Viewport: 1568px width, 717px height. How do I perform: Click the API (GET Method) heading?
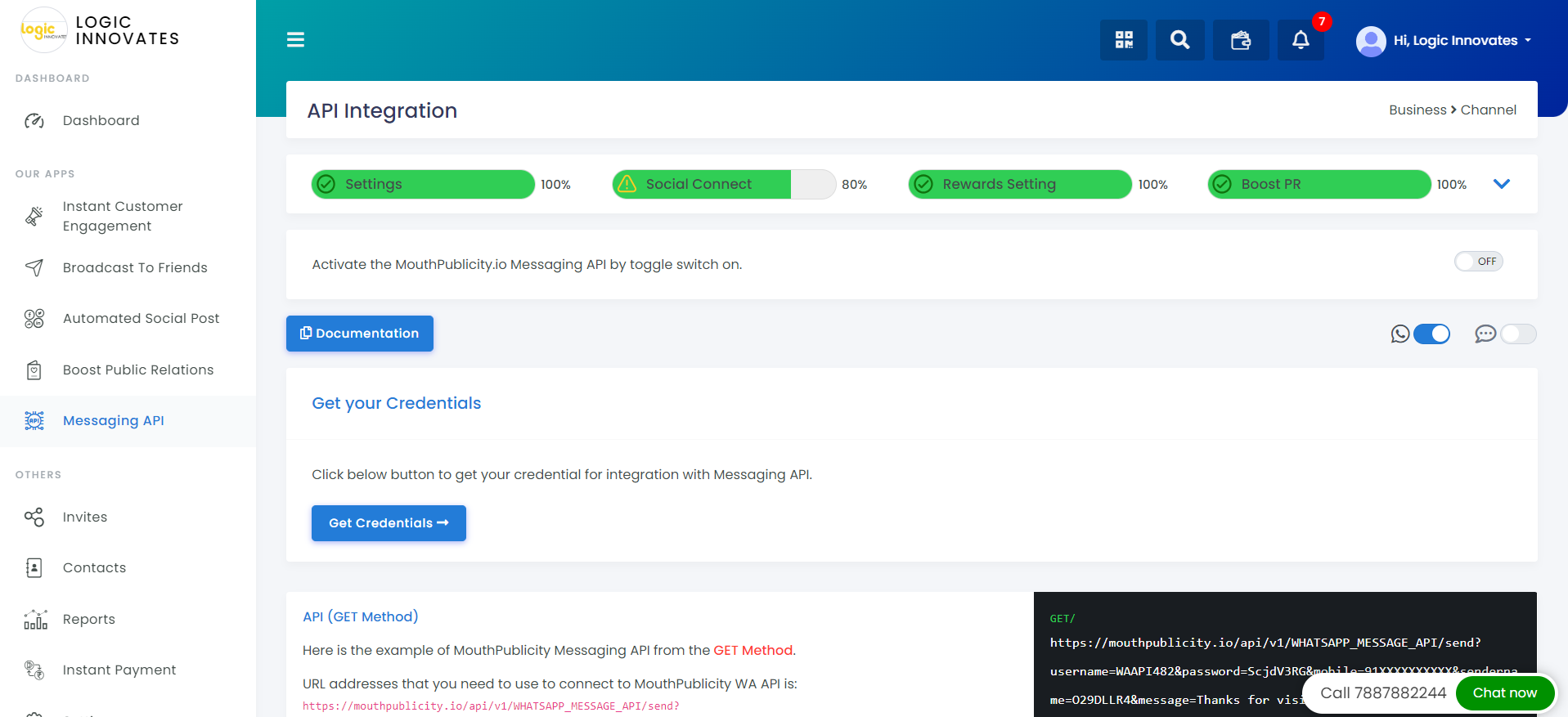coord(361,616)
